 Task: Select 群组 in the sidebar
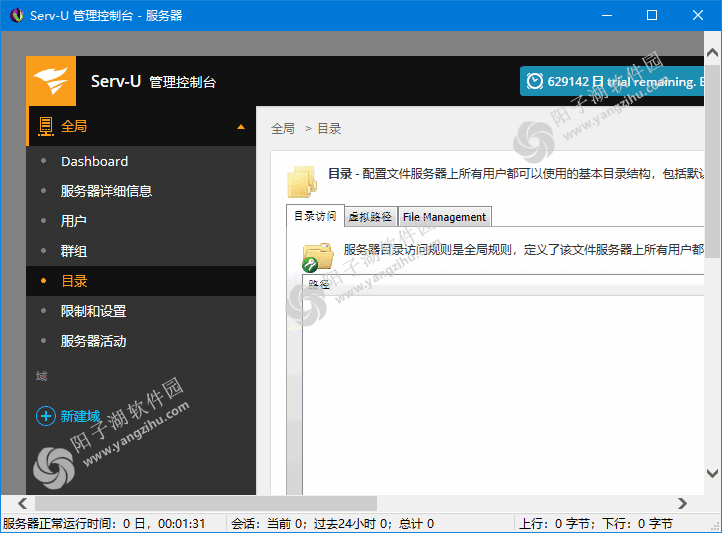[x=74, y=251]
